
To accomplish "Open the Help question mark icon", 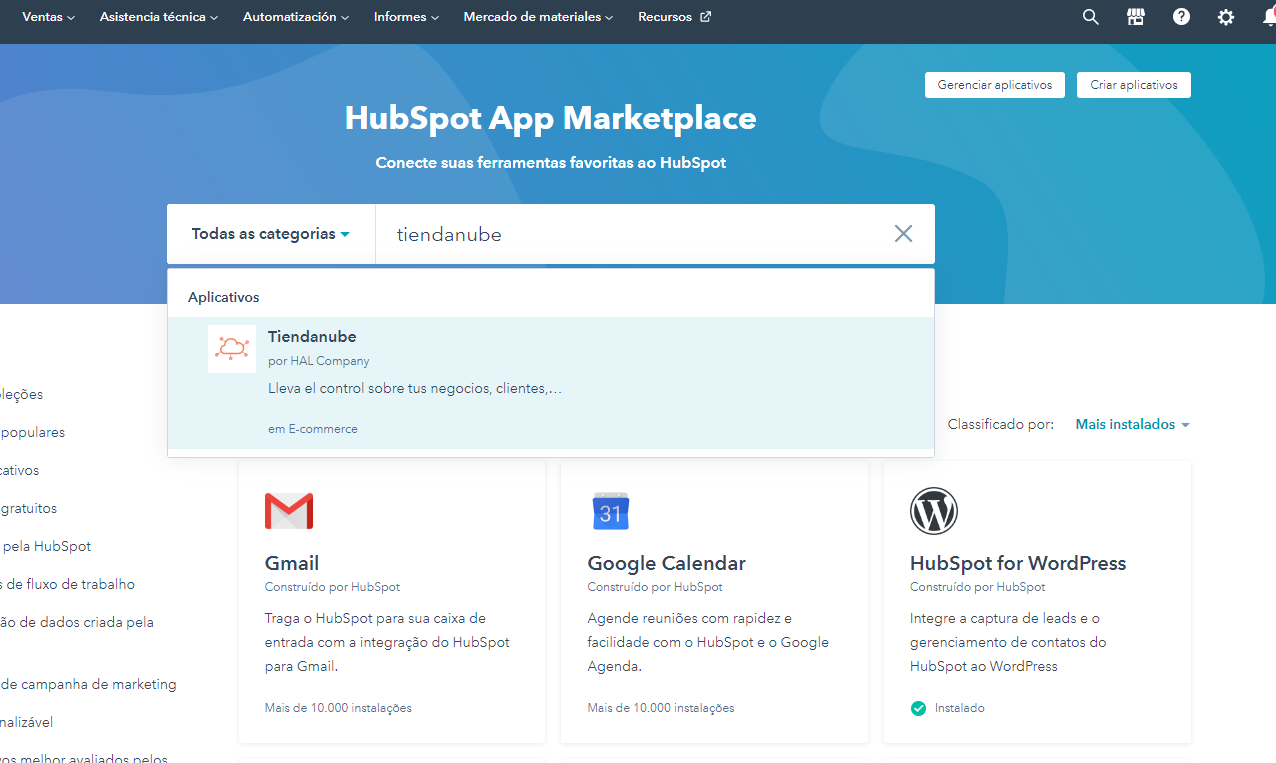I will click(x=1181, y=17).
